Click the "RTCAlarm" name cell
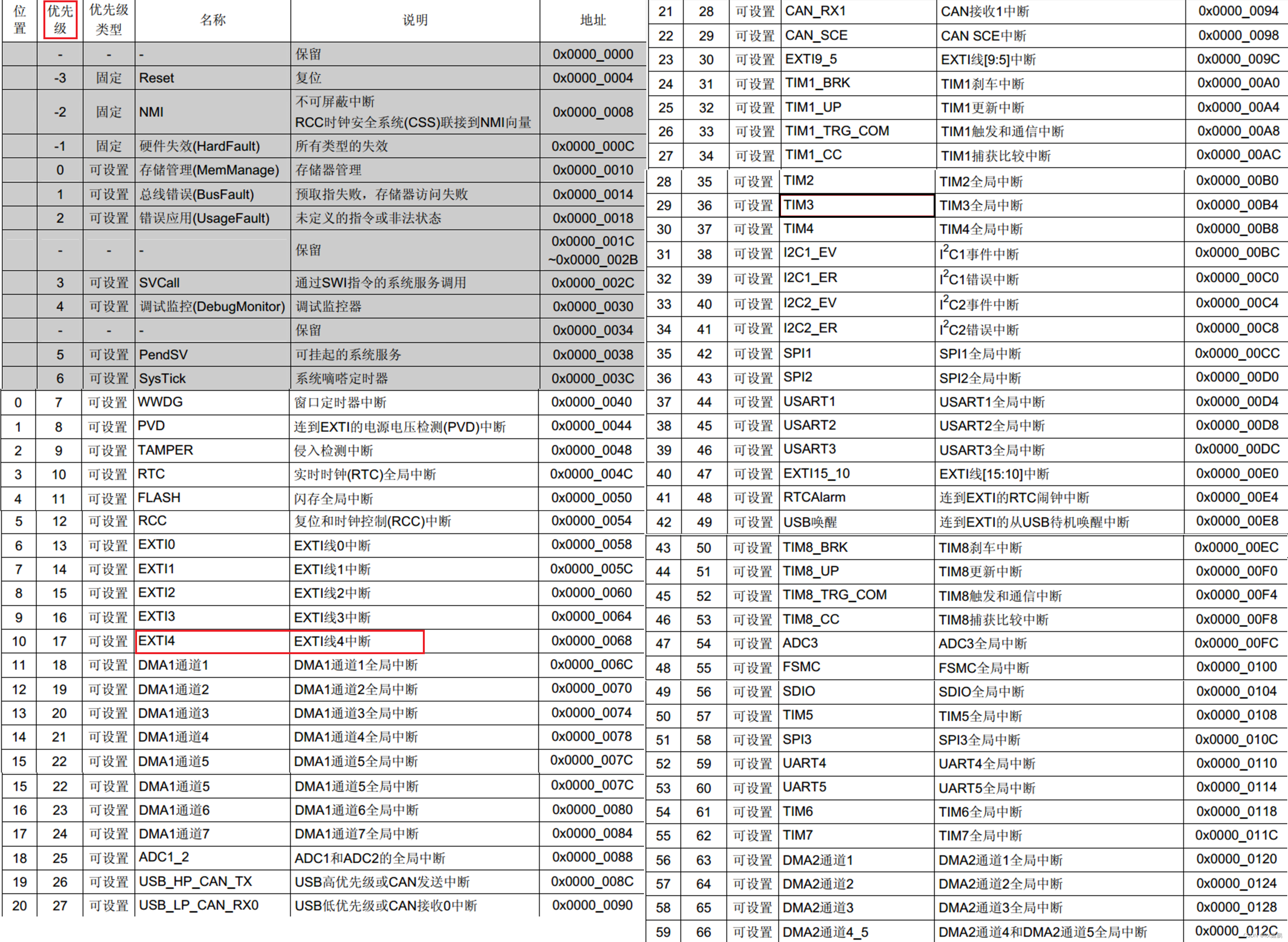Screen dimensions: 1288x942 [857, 498]
